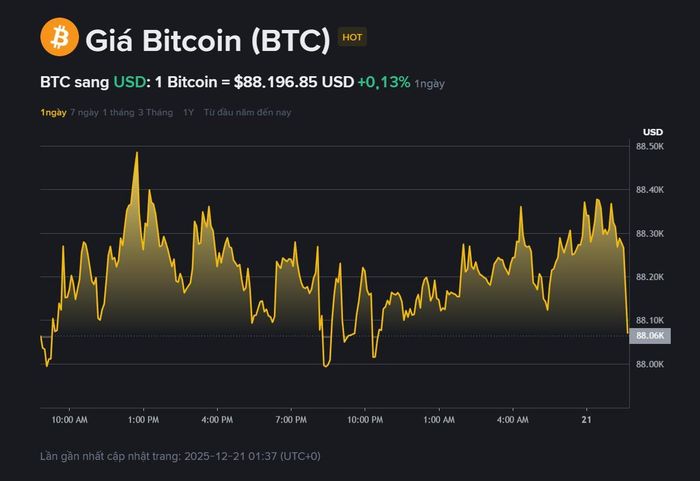The width and height of the screenshot is (700, 481).
Task: Click the last updated timestamp text
Action: [x=180, y=456]
